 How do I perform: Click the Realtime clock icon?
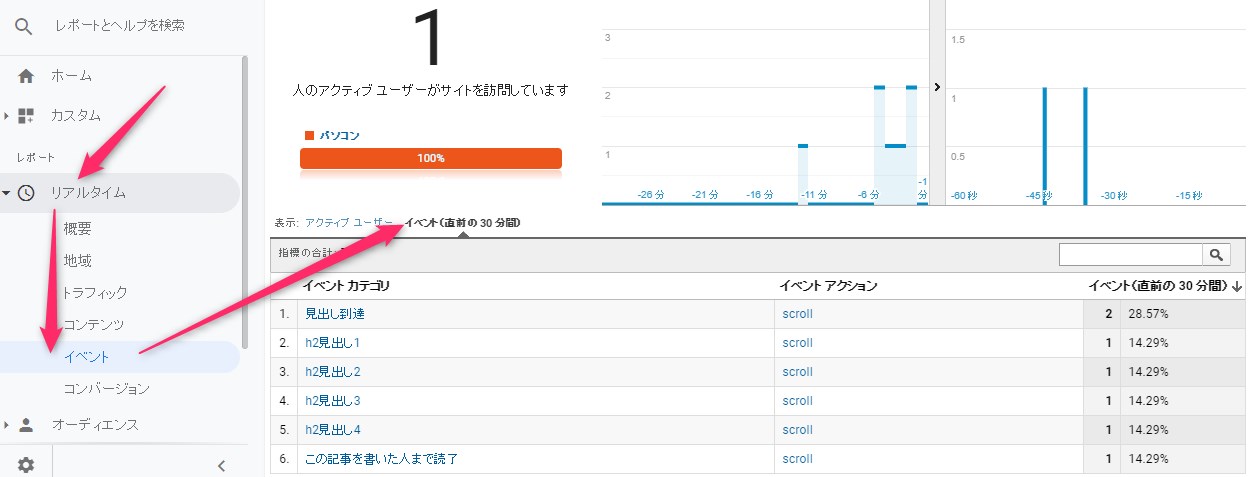[26, 193]
